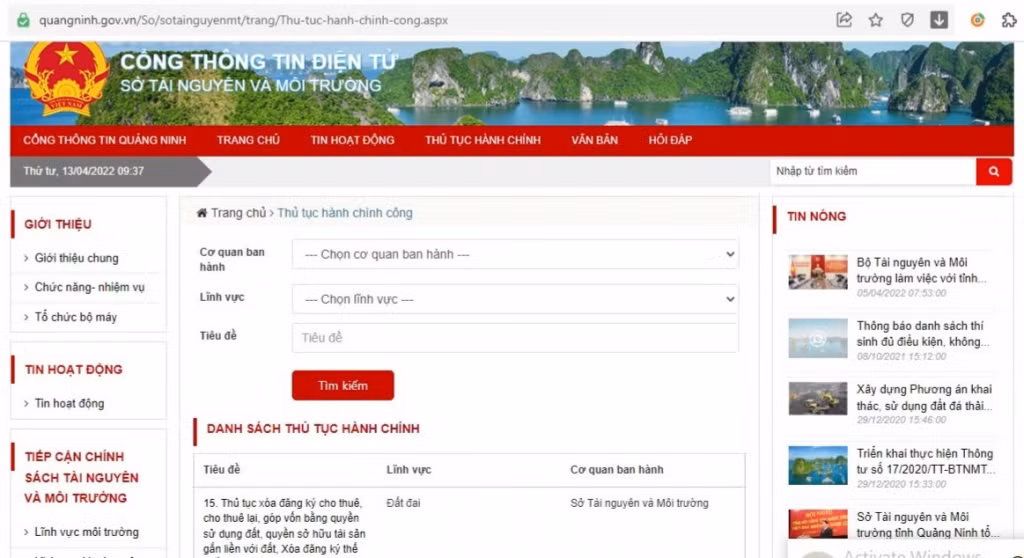The width and height of the screenshot is (1024, 558).
Task: Open news Xây dựng Phương án khai thác
Action: 924,397
